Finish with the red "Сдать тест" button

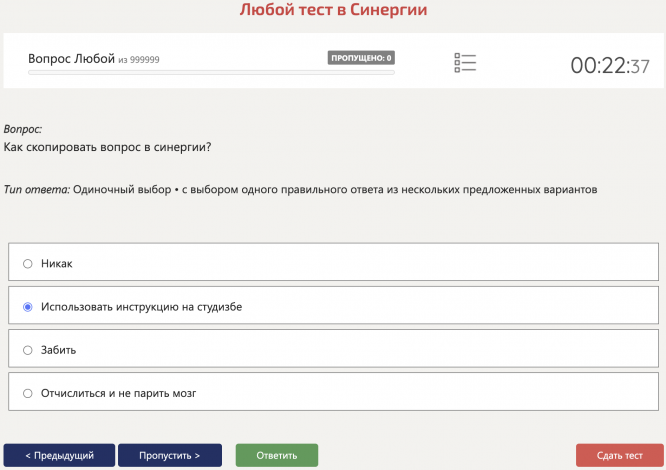pyautogui.click(x=620, y=456)
